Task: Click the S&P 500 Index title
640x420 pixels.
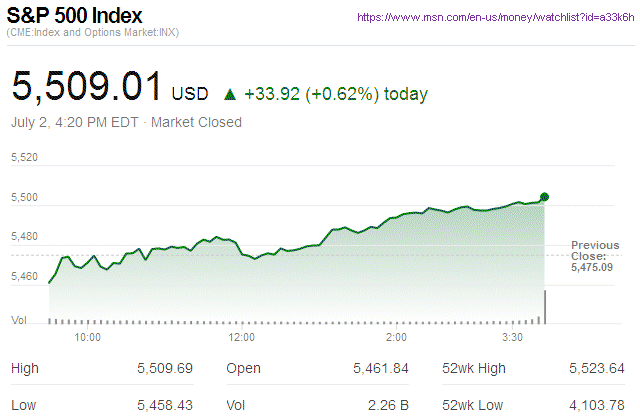Action: coord(75,17)
